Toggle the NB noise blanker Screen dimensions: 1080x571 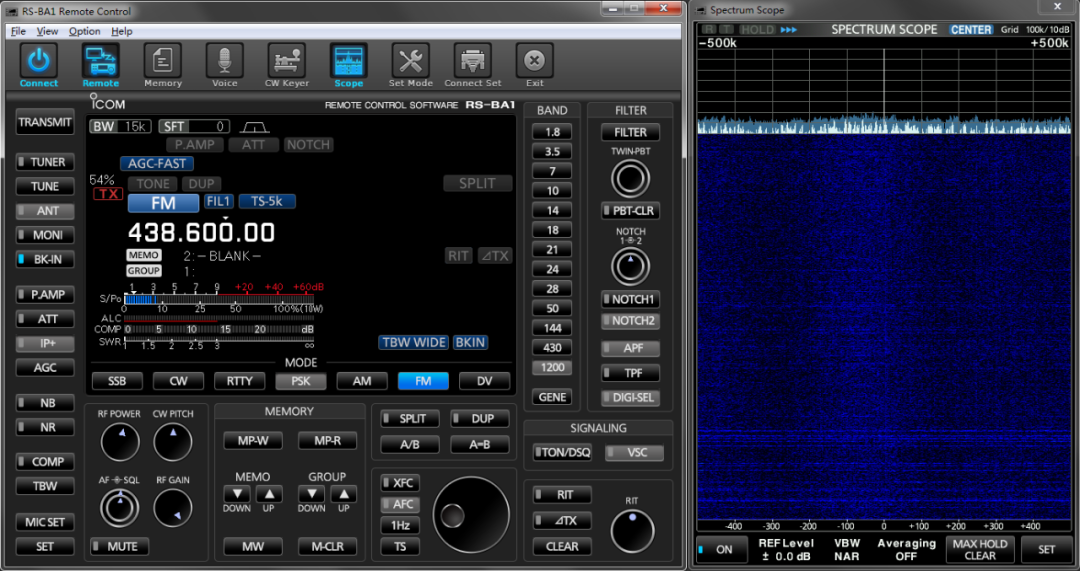45,403
